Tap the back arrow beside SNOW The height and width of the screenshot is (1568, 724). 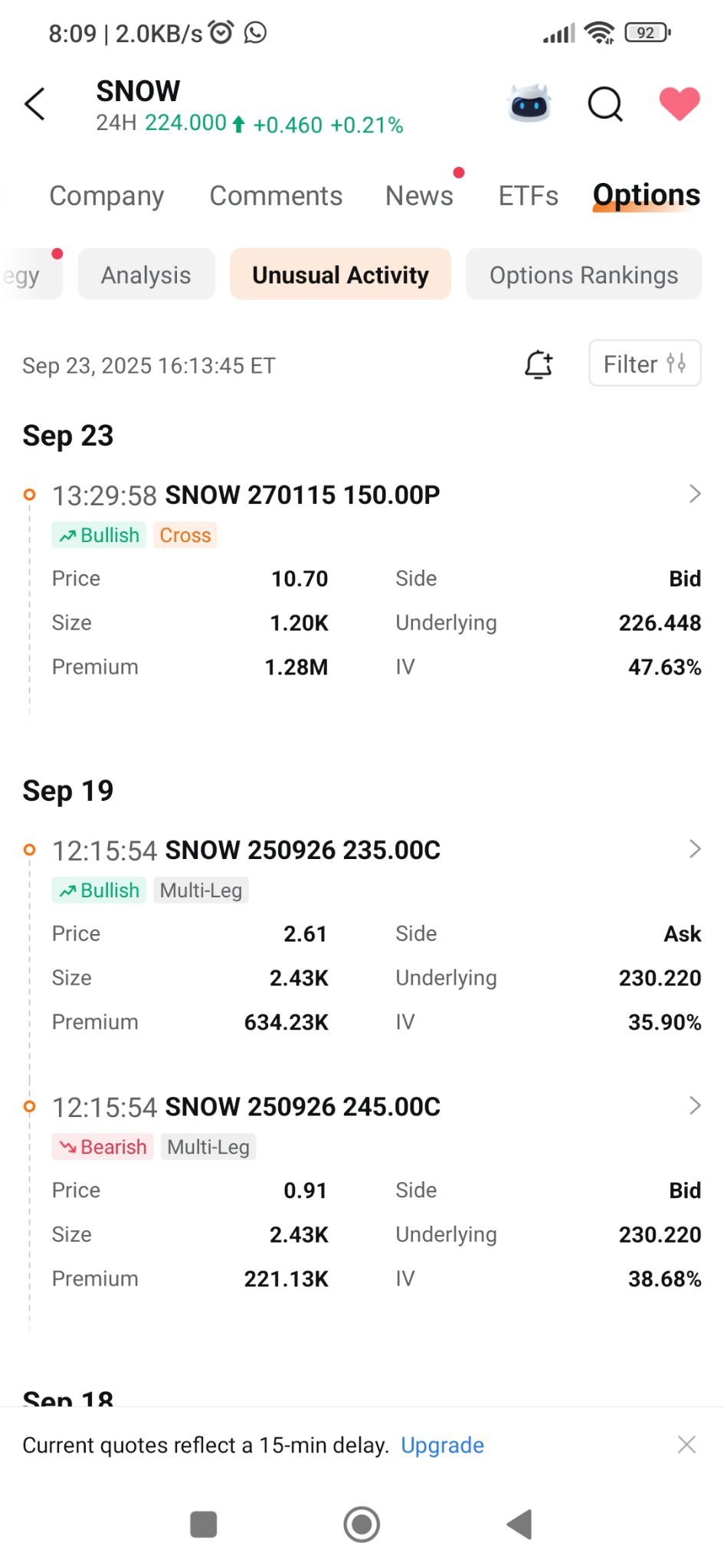pos(35,104)
